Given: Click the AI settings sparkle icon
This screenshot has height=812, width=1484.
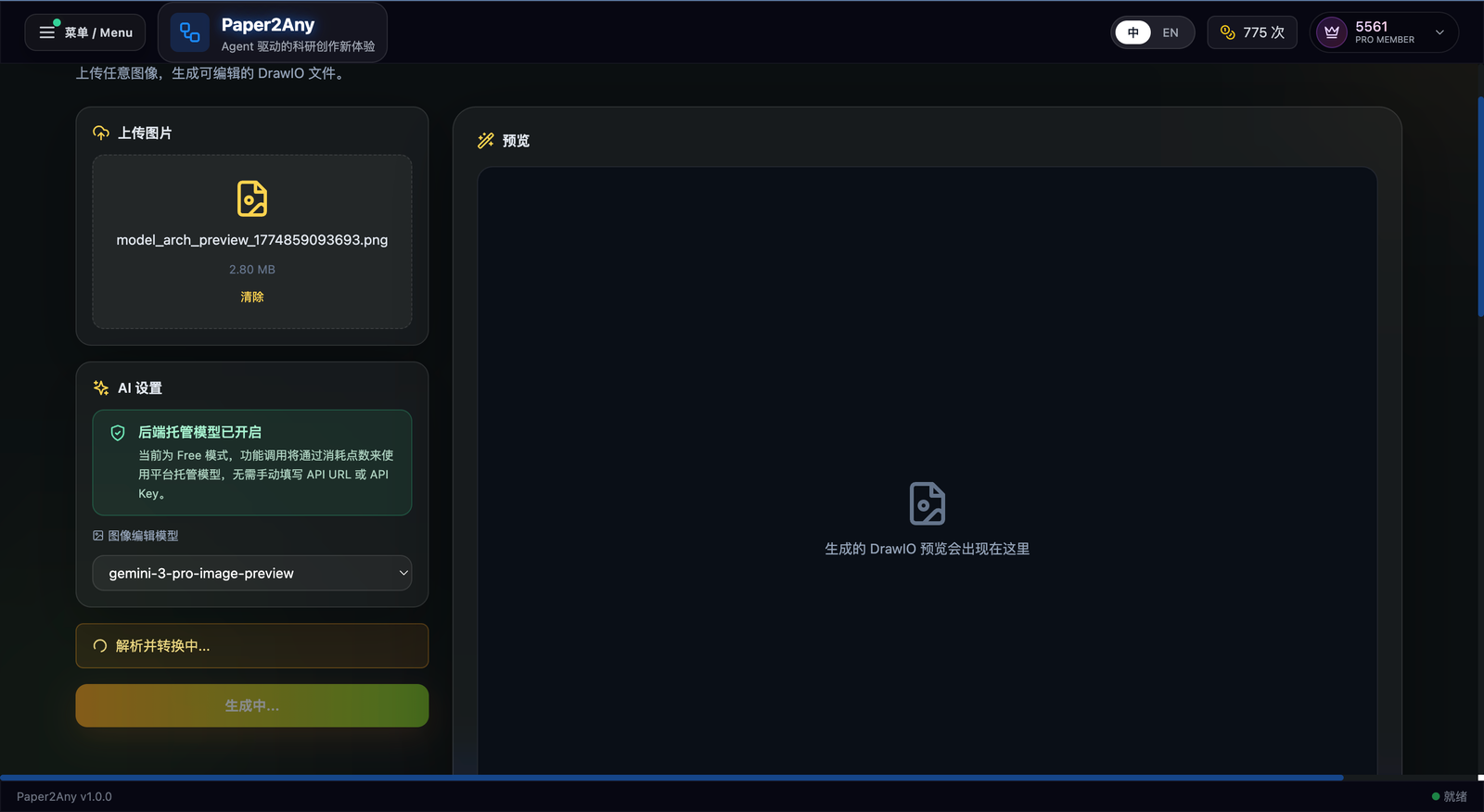Looking at the screenshot, I should point(101,387).
